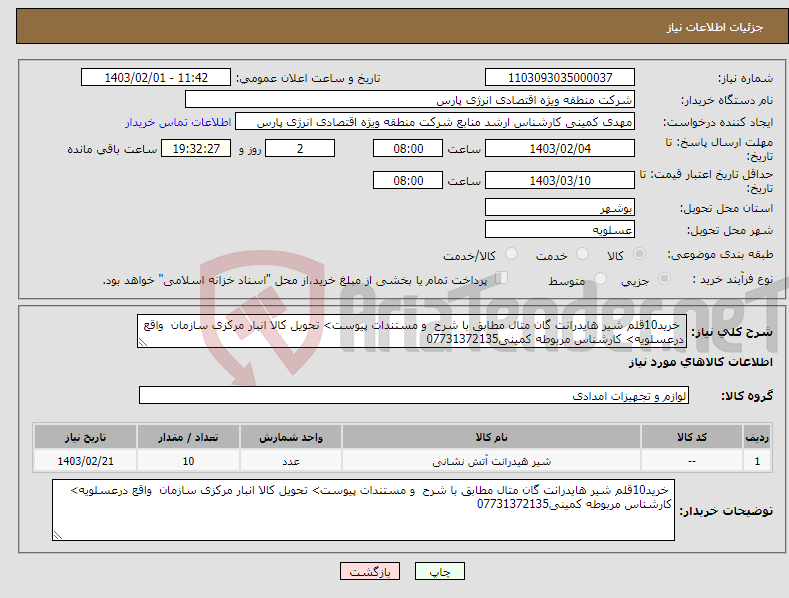Click the requester field مهدی کمینی
Screen dimensions: 789x598
[435, 122]
